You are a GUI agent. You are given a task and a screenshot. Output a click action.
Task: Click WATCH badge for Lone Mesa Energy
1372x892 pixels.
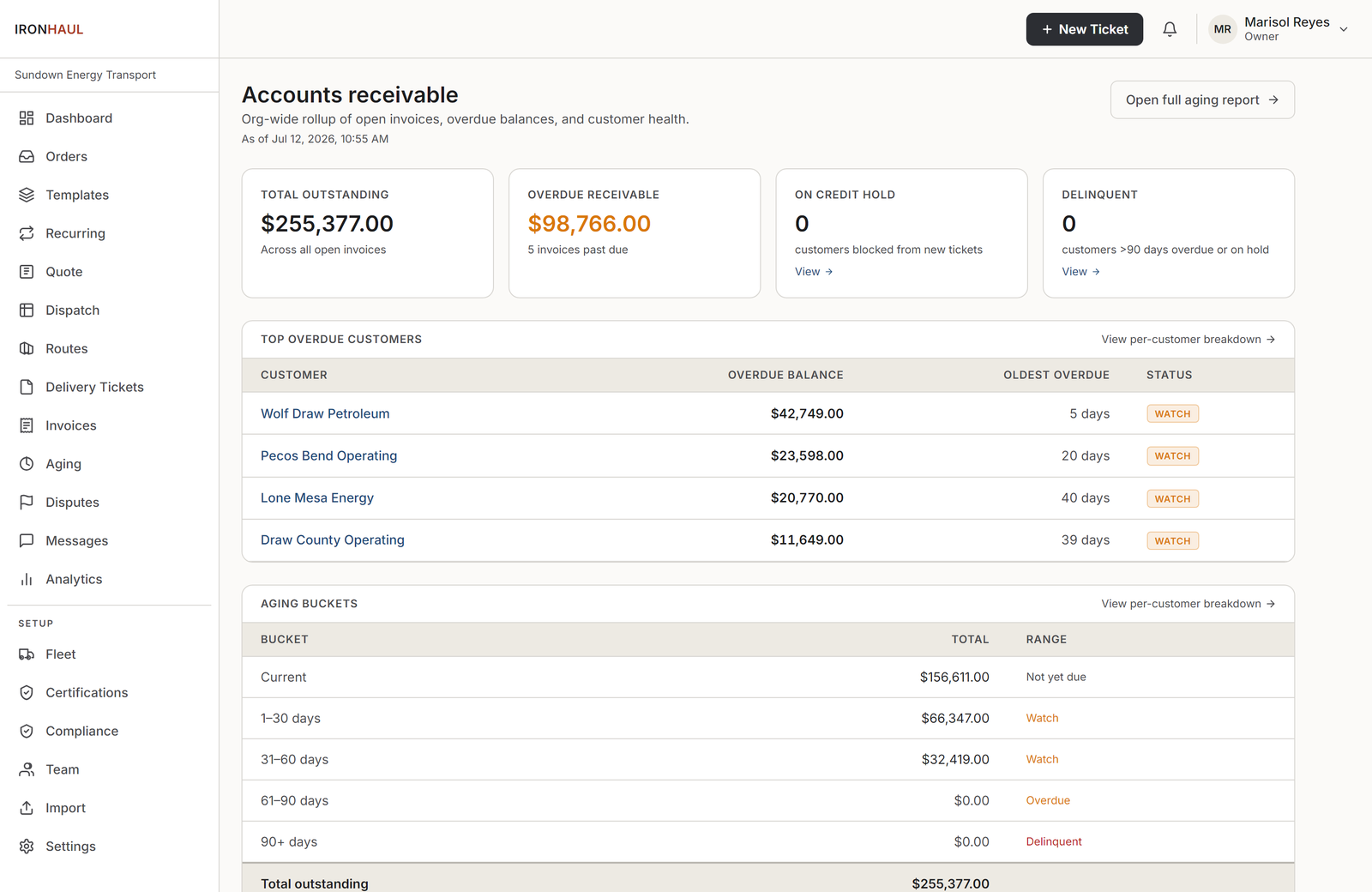pyautogui.click(x=1172, y=498)
